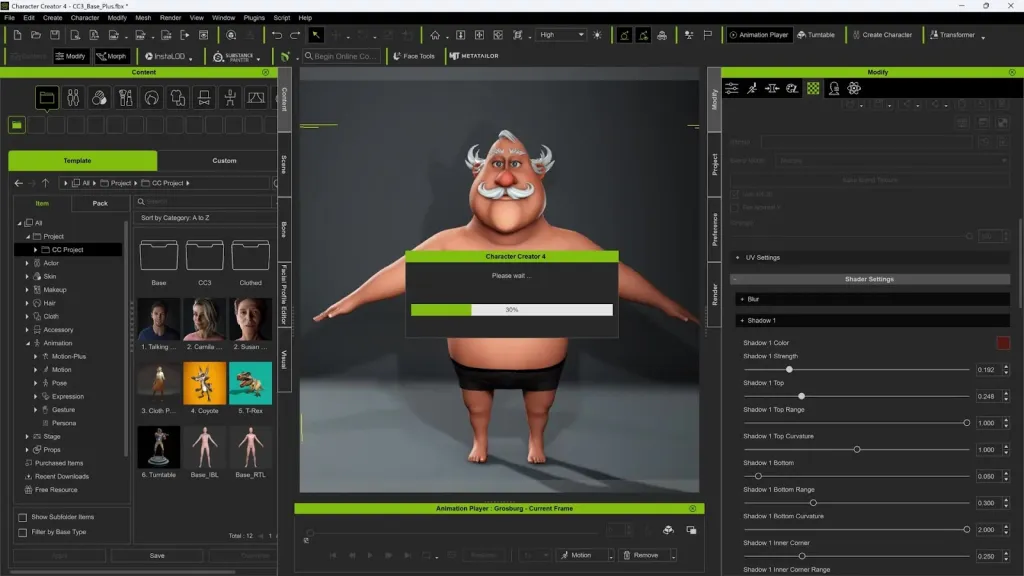Click the Save button in Content panel
Screen dimensions: 1024x576
pyautogui.click(x=157, y=555)
